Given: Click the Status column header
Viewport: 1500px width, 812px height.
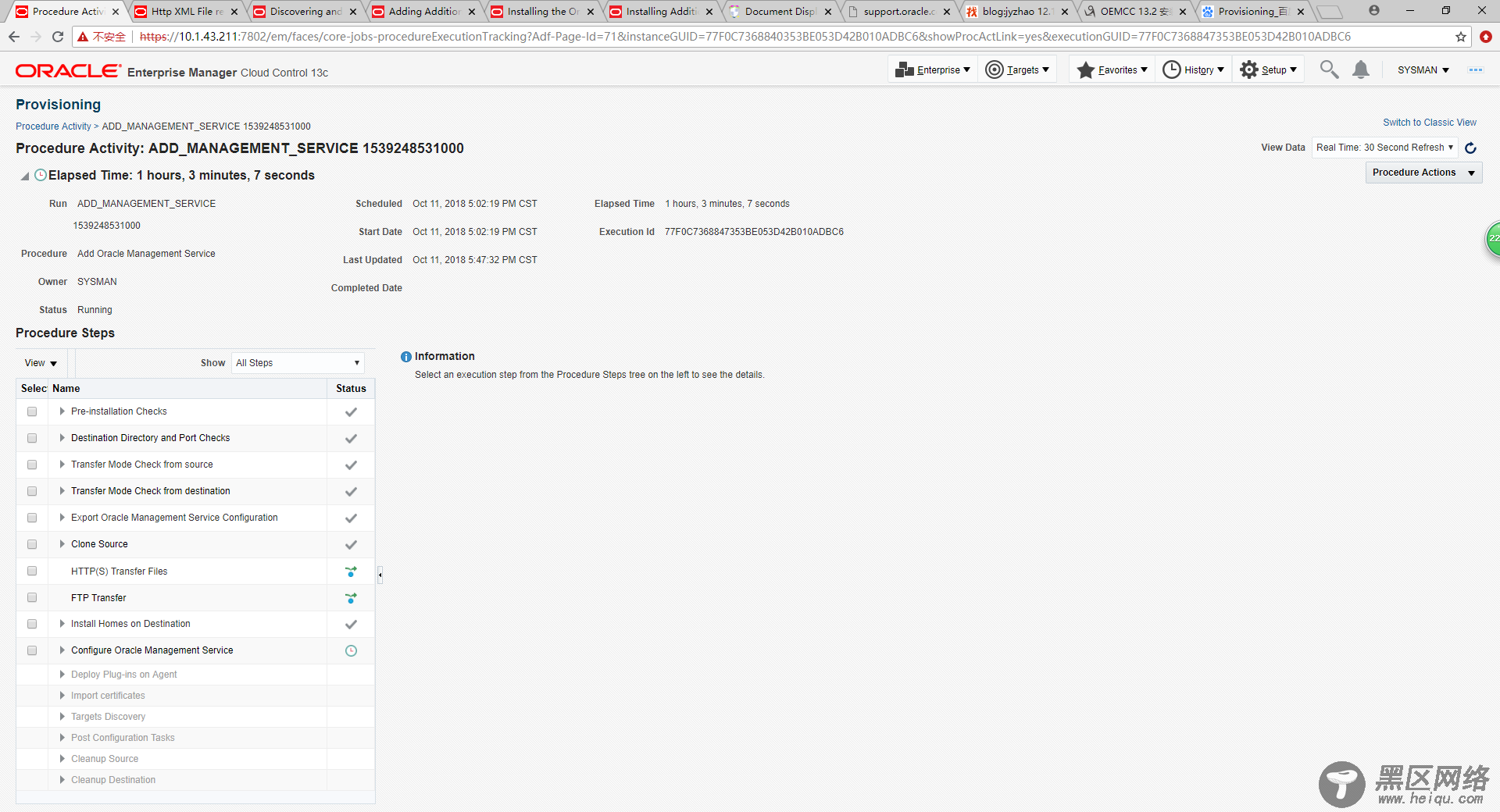Looking at the screenshot, I should click(x=351, y=389).
